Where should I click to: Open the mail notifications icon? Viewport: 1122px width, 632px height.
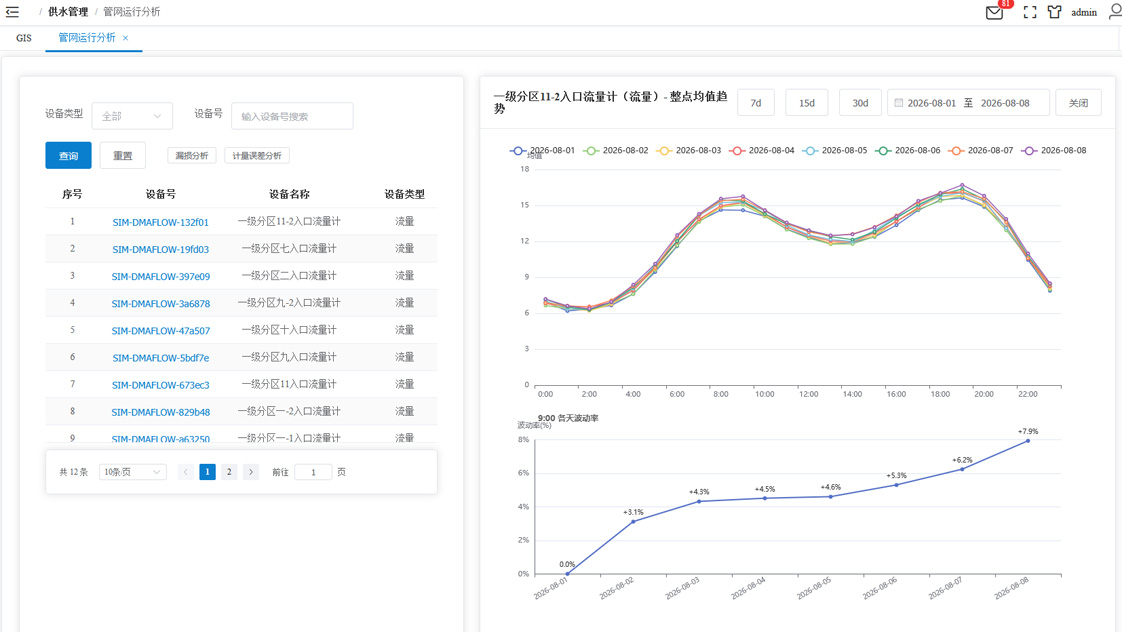click(x=994, y=12)
